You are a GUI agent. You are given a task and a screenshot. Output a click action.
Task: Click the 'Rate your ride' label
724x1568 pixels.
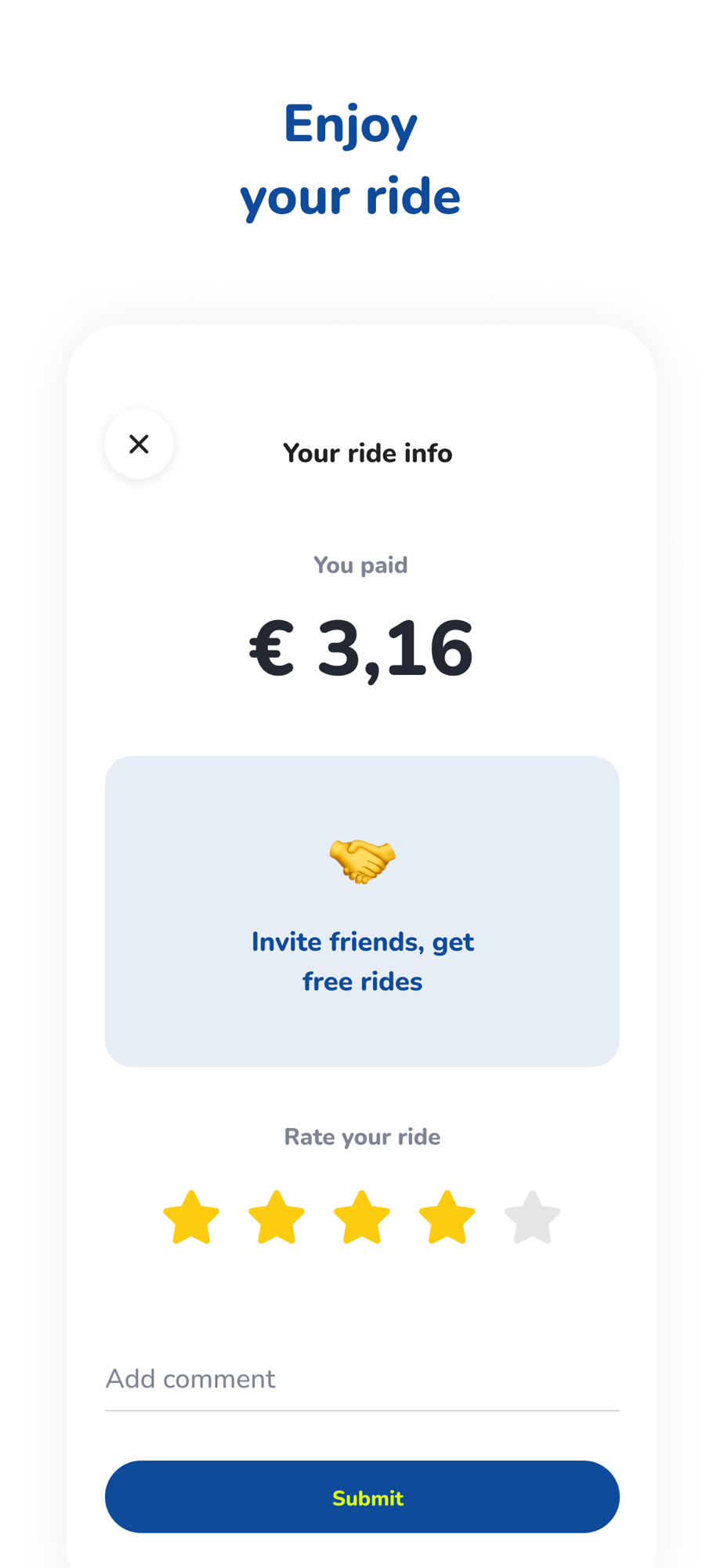[362, 1137]
